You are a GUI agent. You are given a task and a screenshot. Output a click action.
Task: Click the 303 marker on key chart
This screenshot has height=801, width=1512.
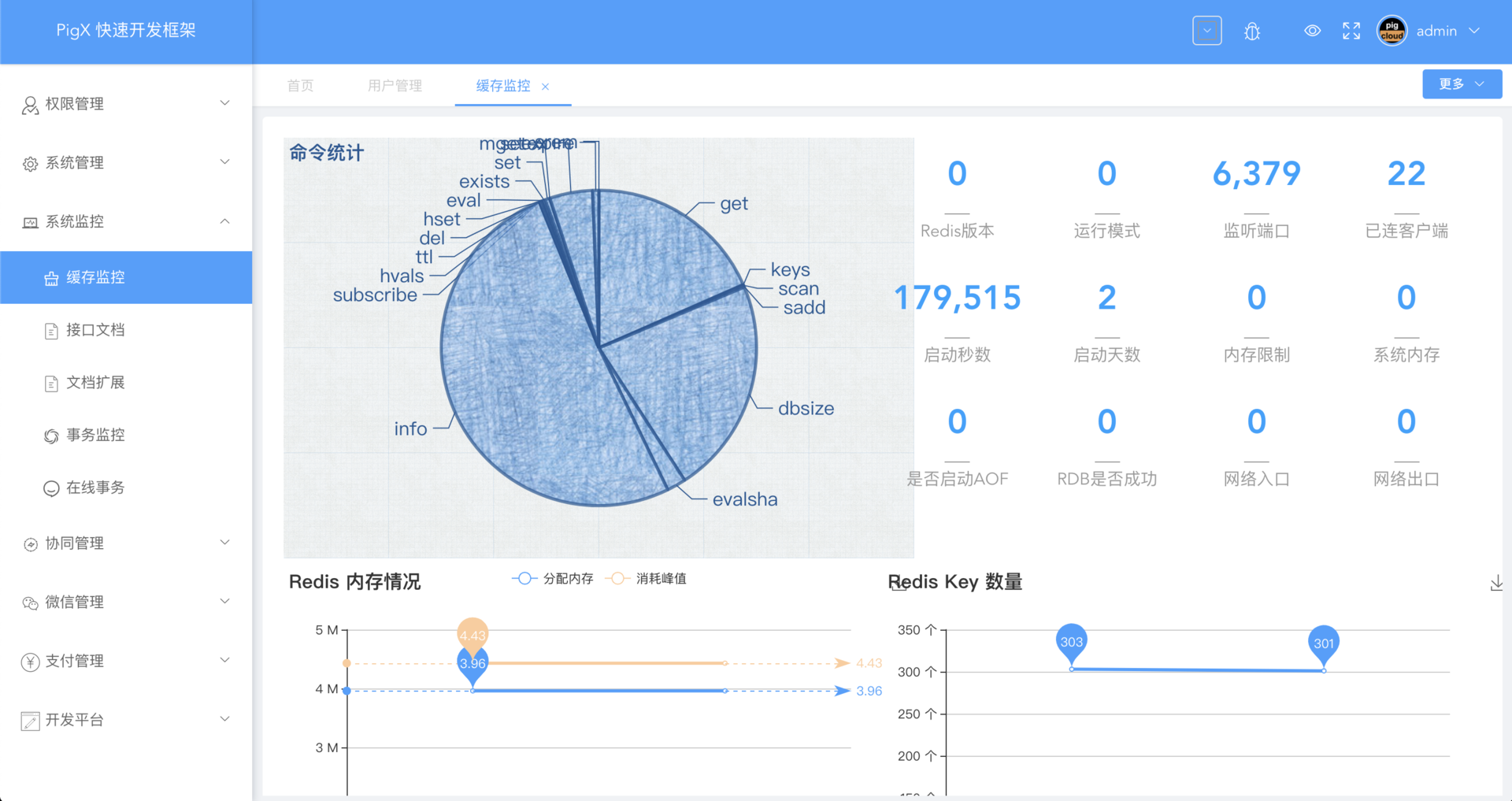point(1072,641)
